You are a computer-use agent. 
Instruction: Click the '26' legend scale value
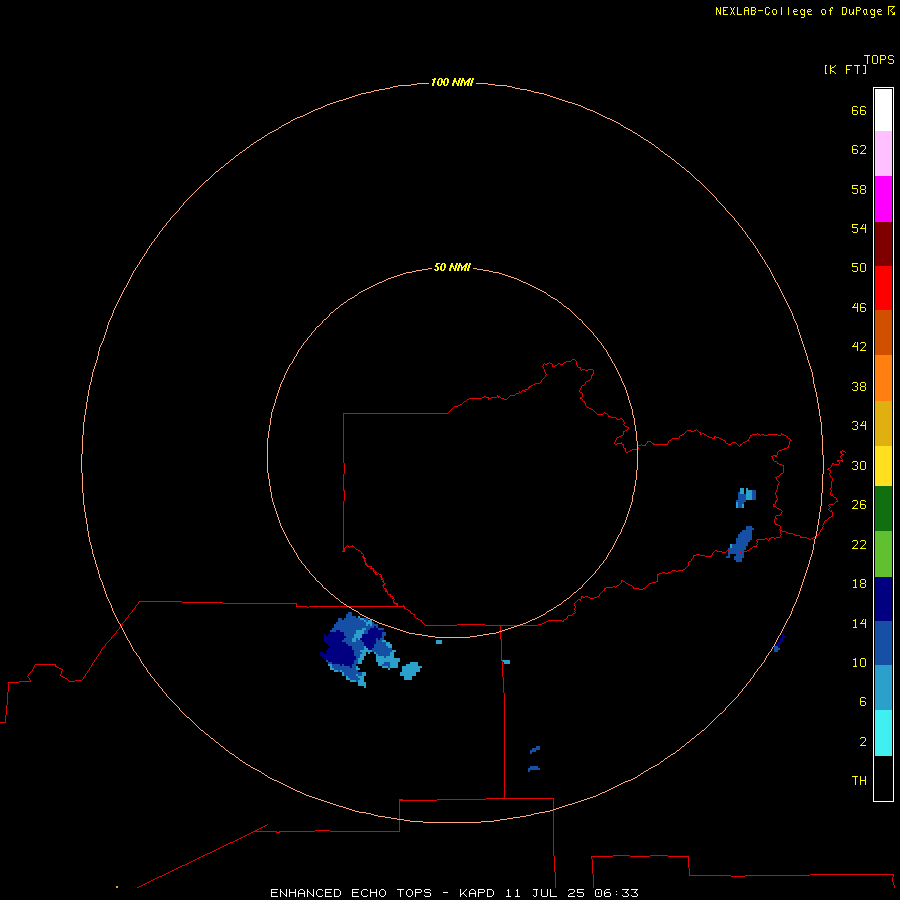click(859, 505)
